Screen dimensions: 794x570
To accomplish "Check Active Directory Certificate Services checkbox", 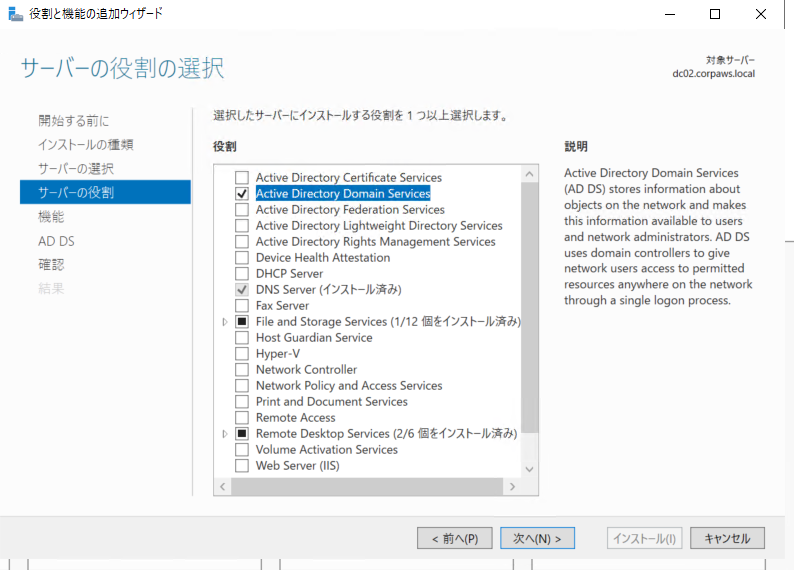I will pos(242,177).
